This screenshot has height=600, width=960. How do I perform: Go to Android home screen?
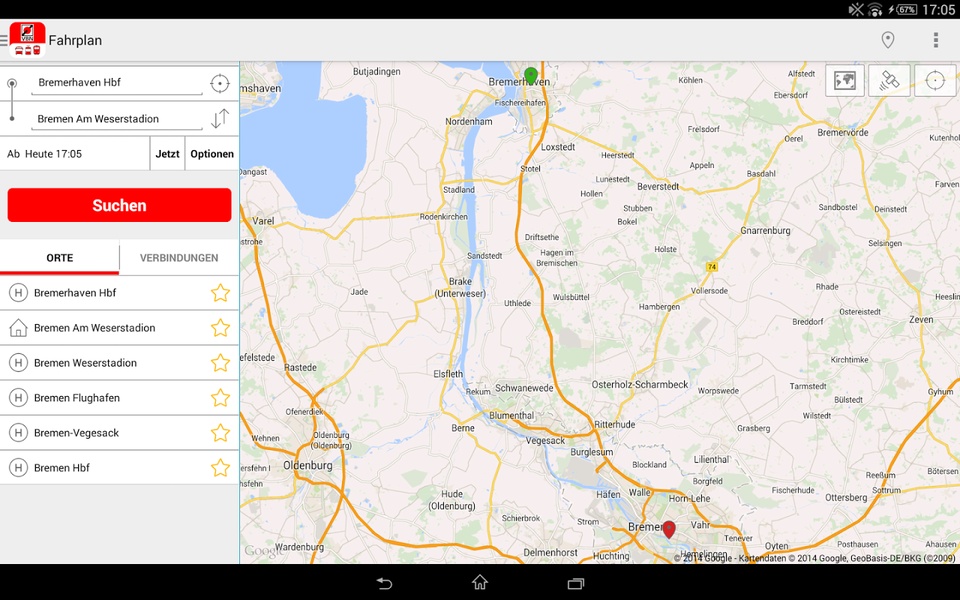(x=480, y=582)
